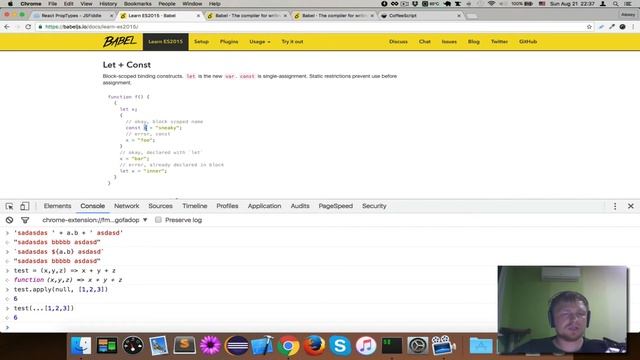This screenshot has width=640, height=360.
Task: Click Try it out link
Action: coord(292,42)
